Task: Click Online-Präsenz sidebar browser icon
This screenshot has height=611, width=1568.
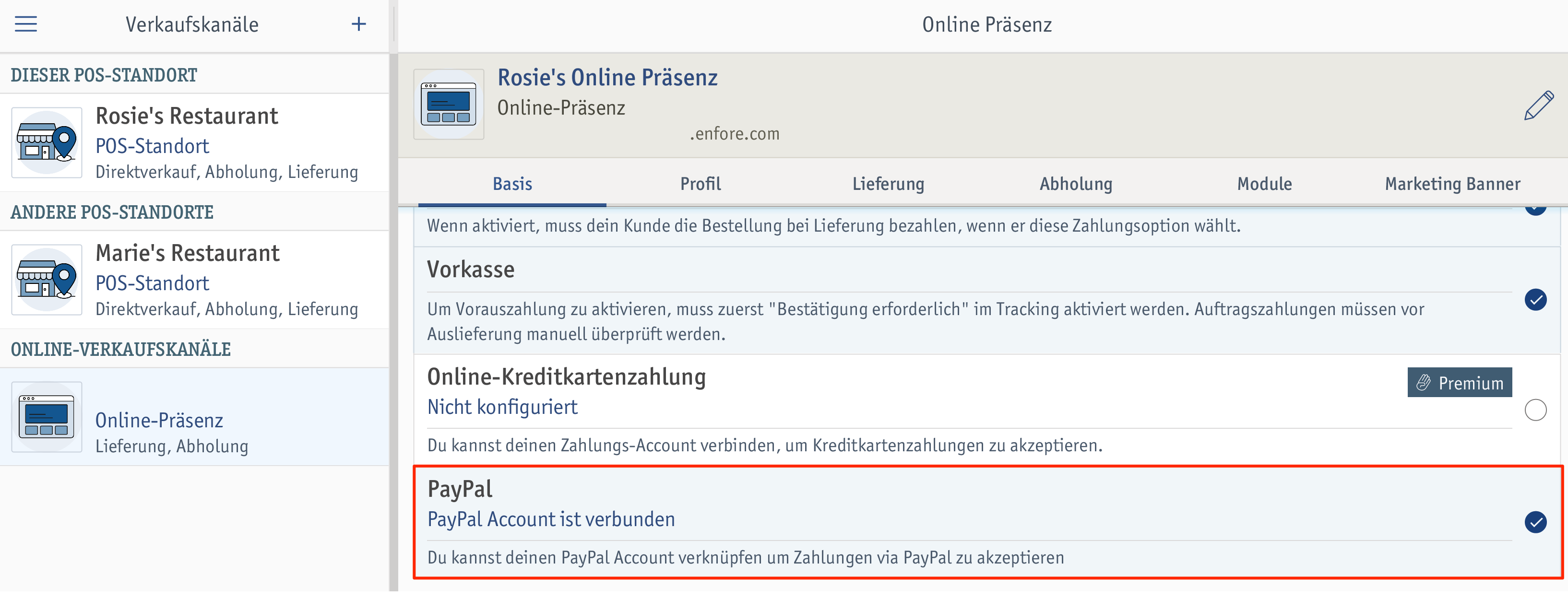Action: (47, 417)
